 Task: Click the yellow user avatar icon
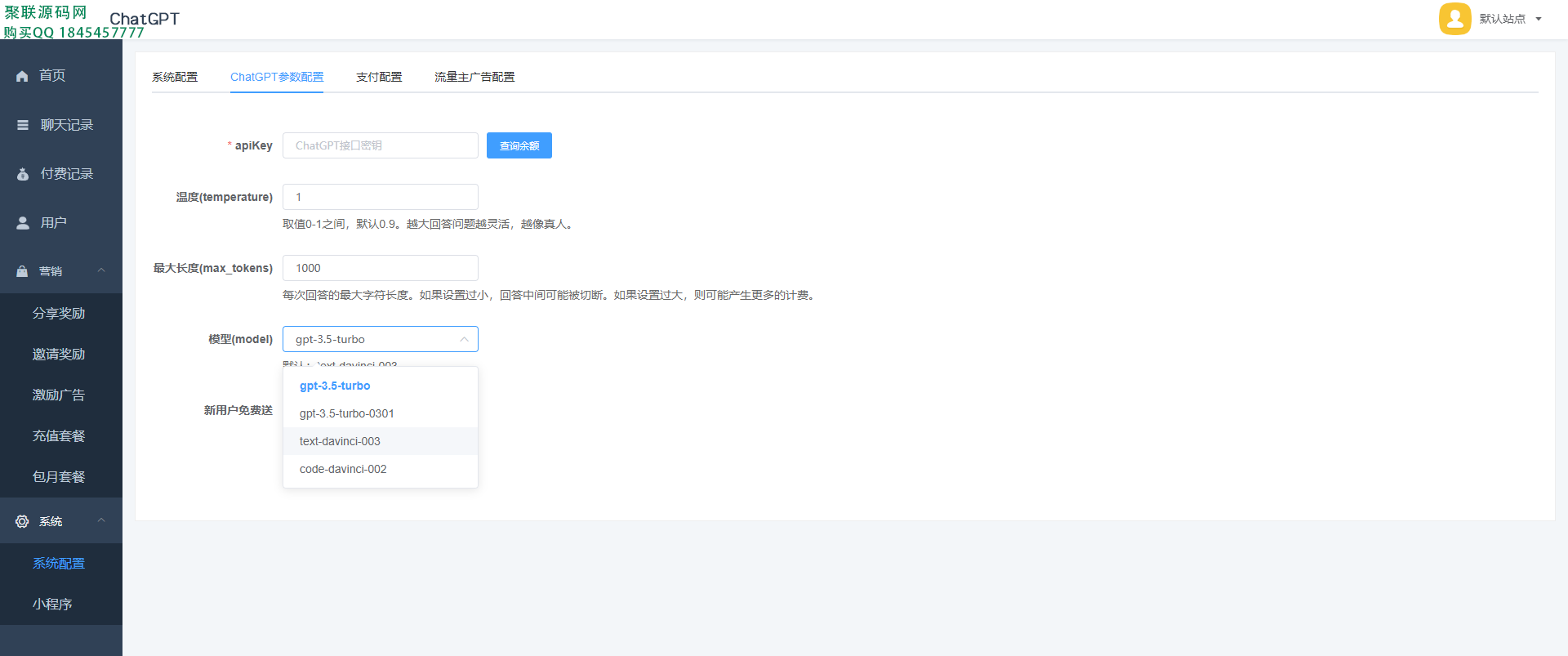1454,19
